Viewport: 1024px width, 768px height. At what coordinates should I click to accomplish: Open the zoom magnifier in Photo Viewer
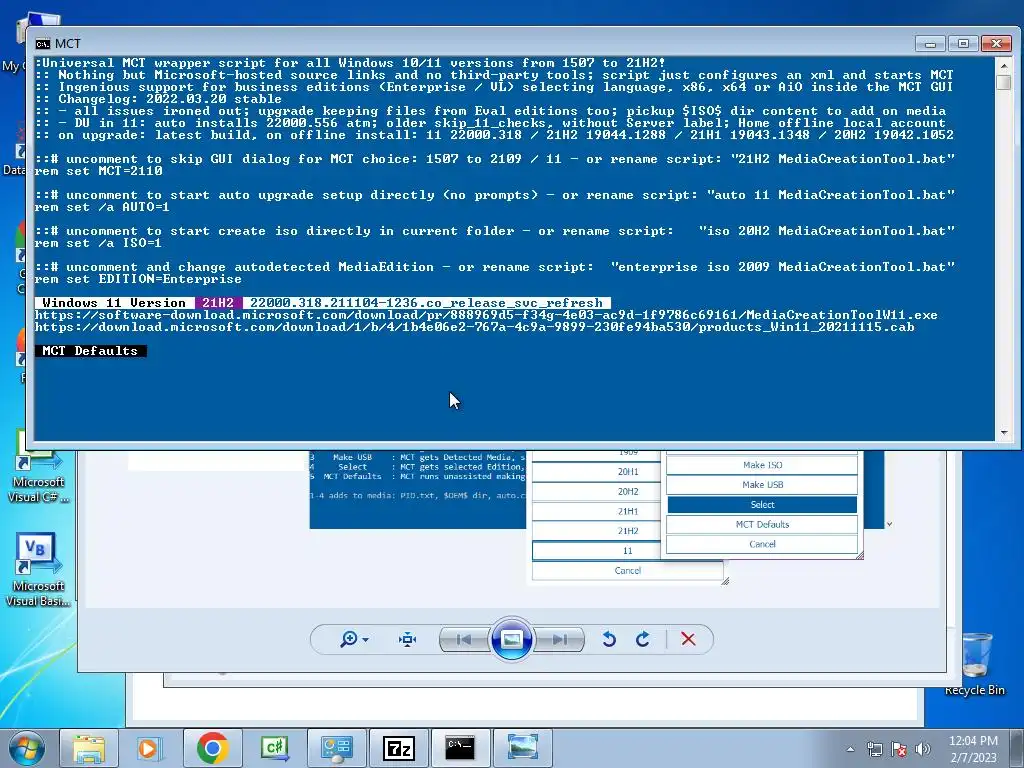pos(349,639)
